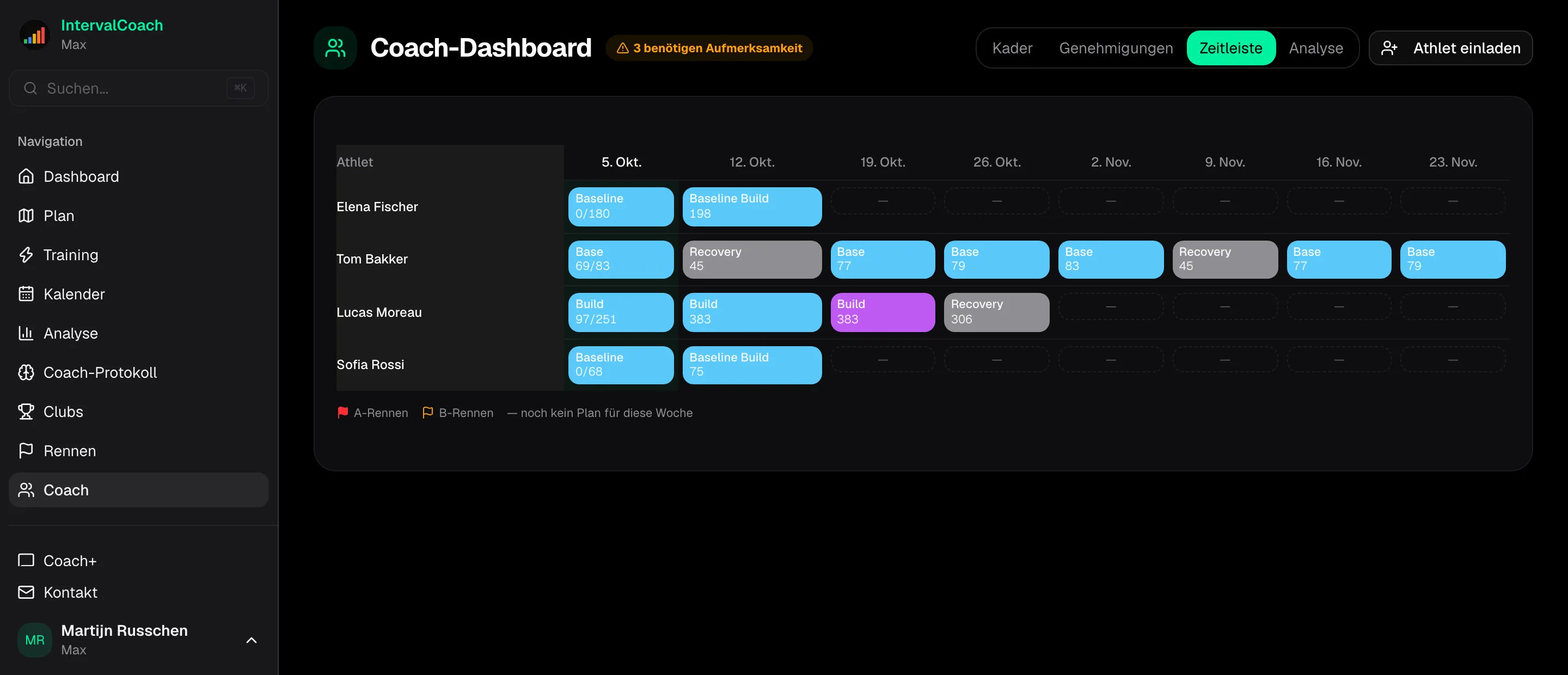Click the 3 benötigen Aufmerksamkeit warning badge
Viewport: 1568px width, 675px height.
(x=709, y=48)
